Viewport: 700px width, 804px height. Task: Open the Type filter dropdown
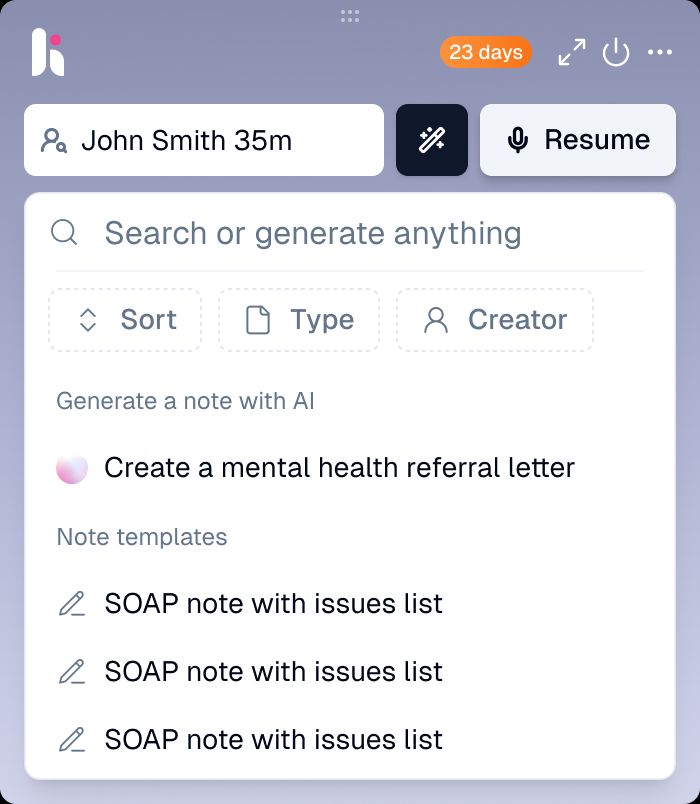(299, 320)
